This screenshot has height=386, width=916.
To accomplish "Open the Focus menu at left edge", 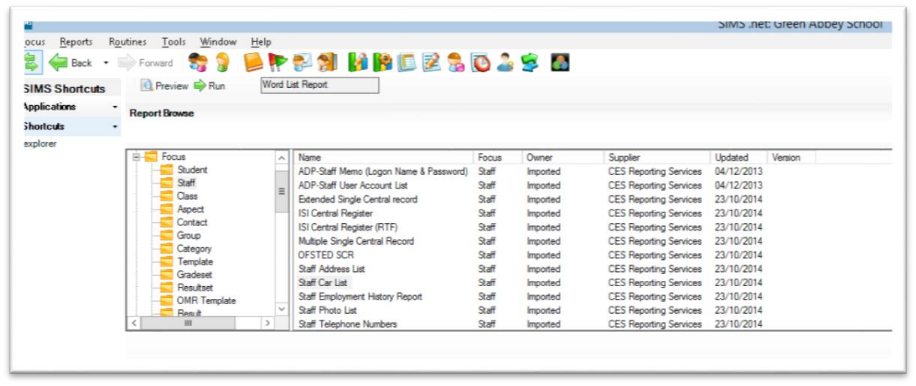I will click(x=34, y=42).
